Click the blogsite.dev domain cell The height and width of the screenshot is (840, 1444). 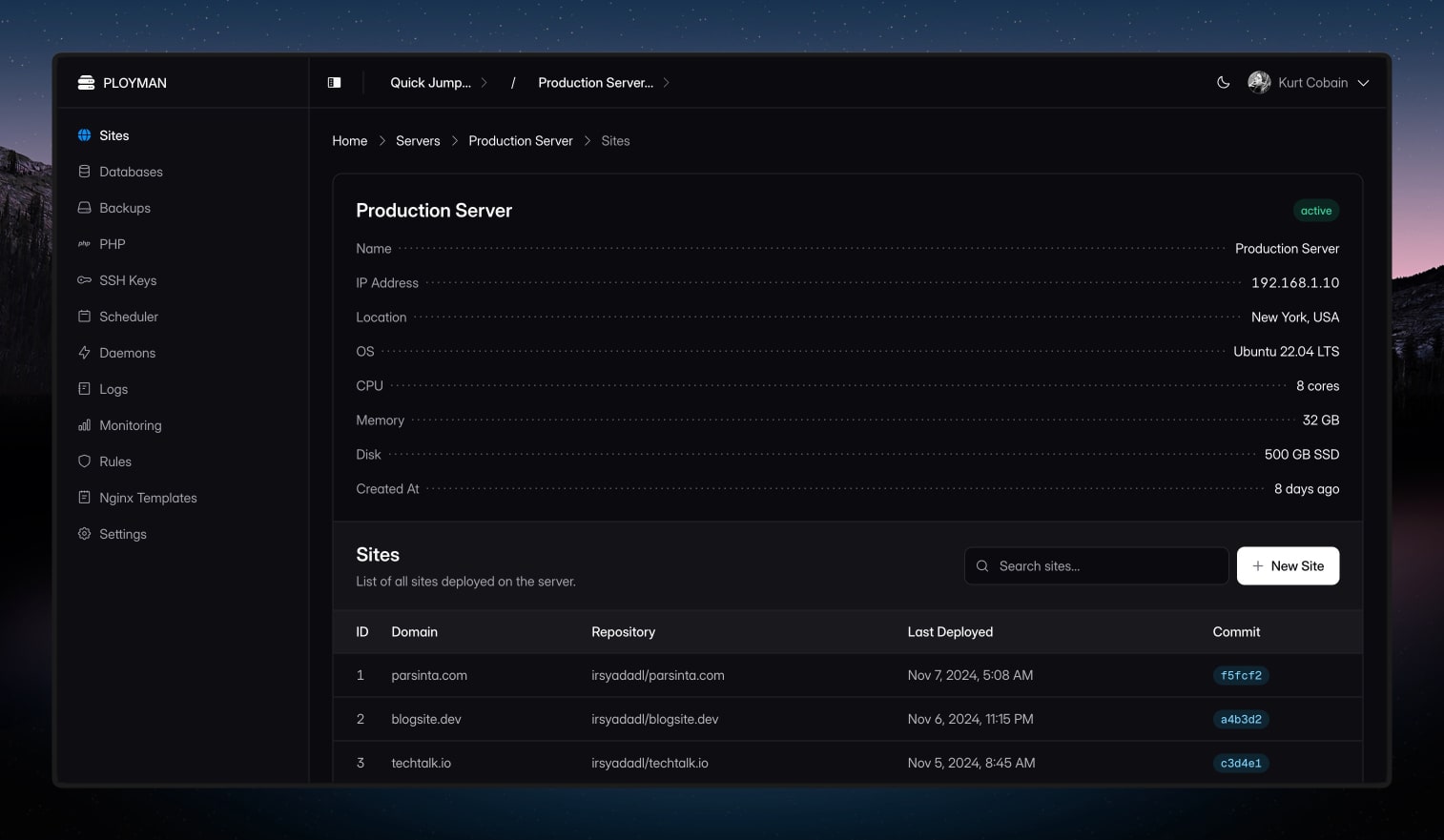pyautogui.click(x=426, y=720)
